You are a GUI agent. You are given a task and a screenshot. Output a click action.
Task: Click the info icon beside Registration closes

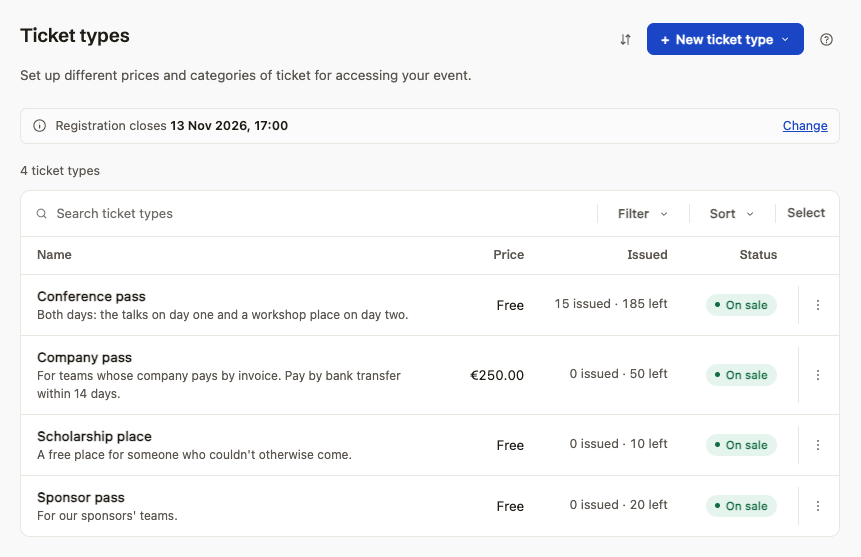coord(40,126)
